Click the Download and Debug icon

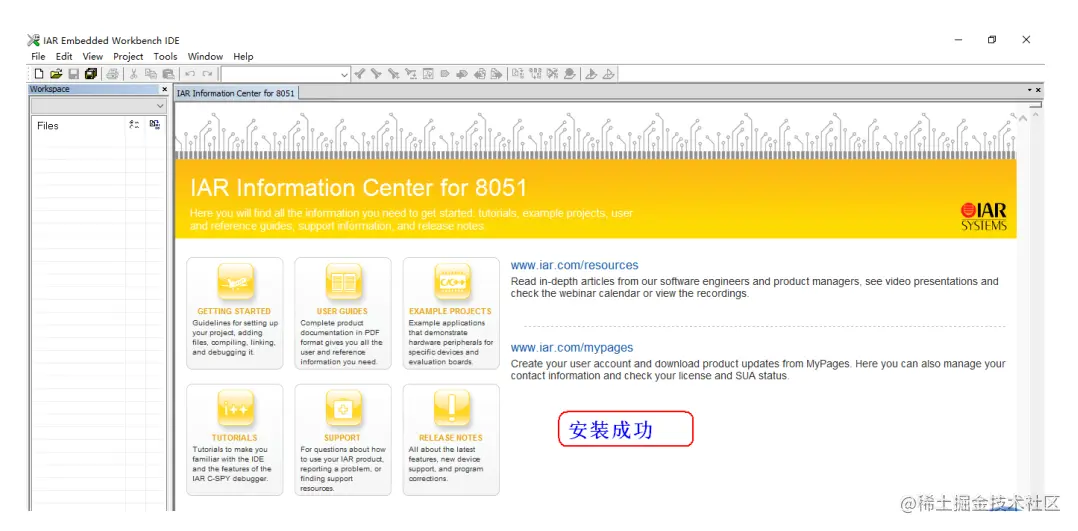591,74
